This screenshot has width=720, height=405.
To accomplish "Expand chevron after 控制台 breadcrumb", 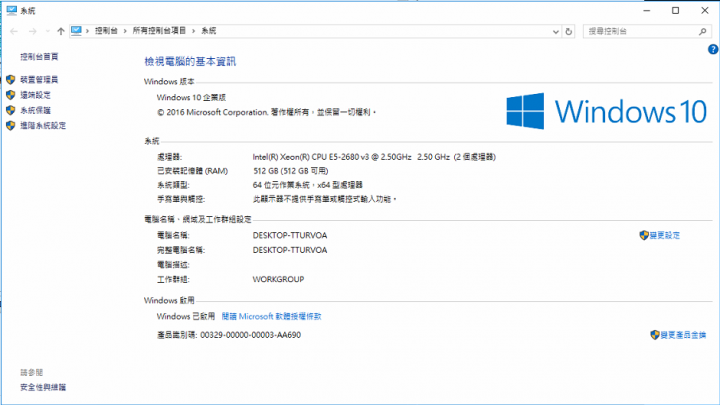I will point(125,31).
